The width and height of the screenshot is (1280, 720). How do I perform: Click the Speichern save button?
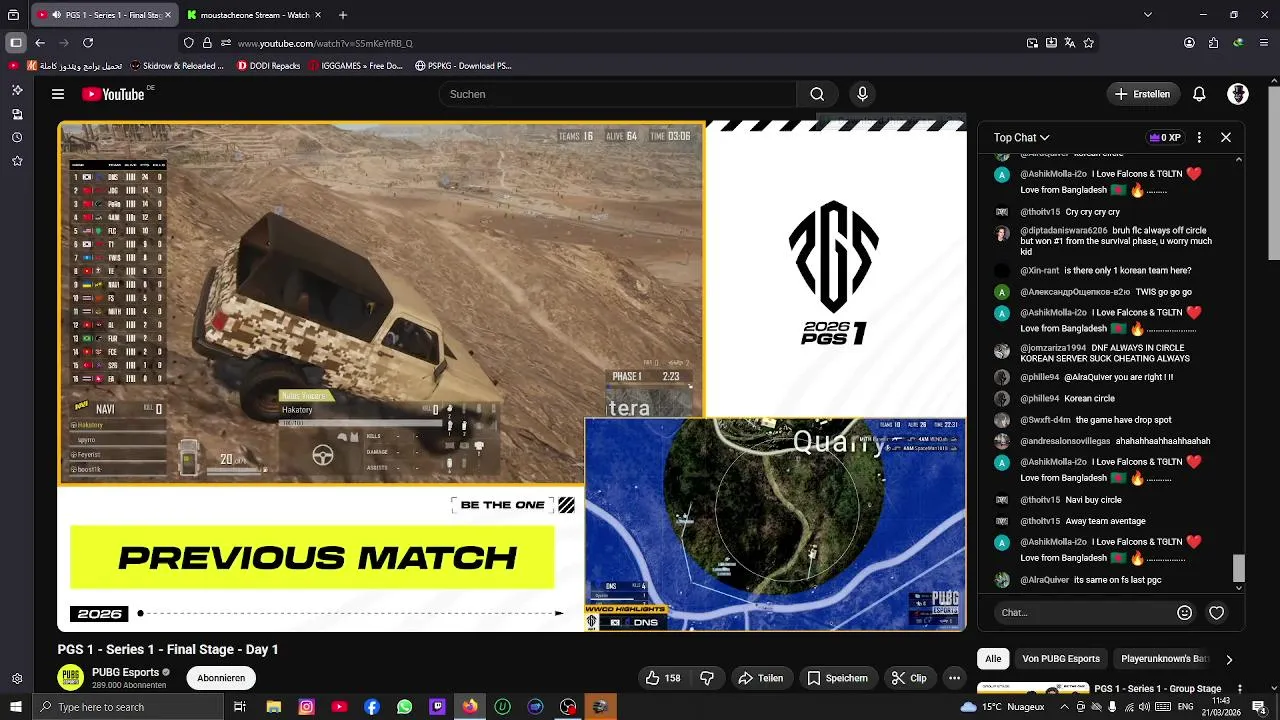(x=838, y=678)
